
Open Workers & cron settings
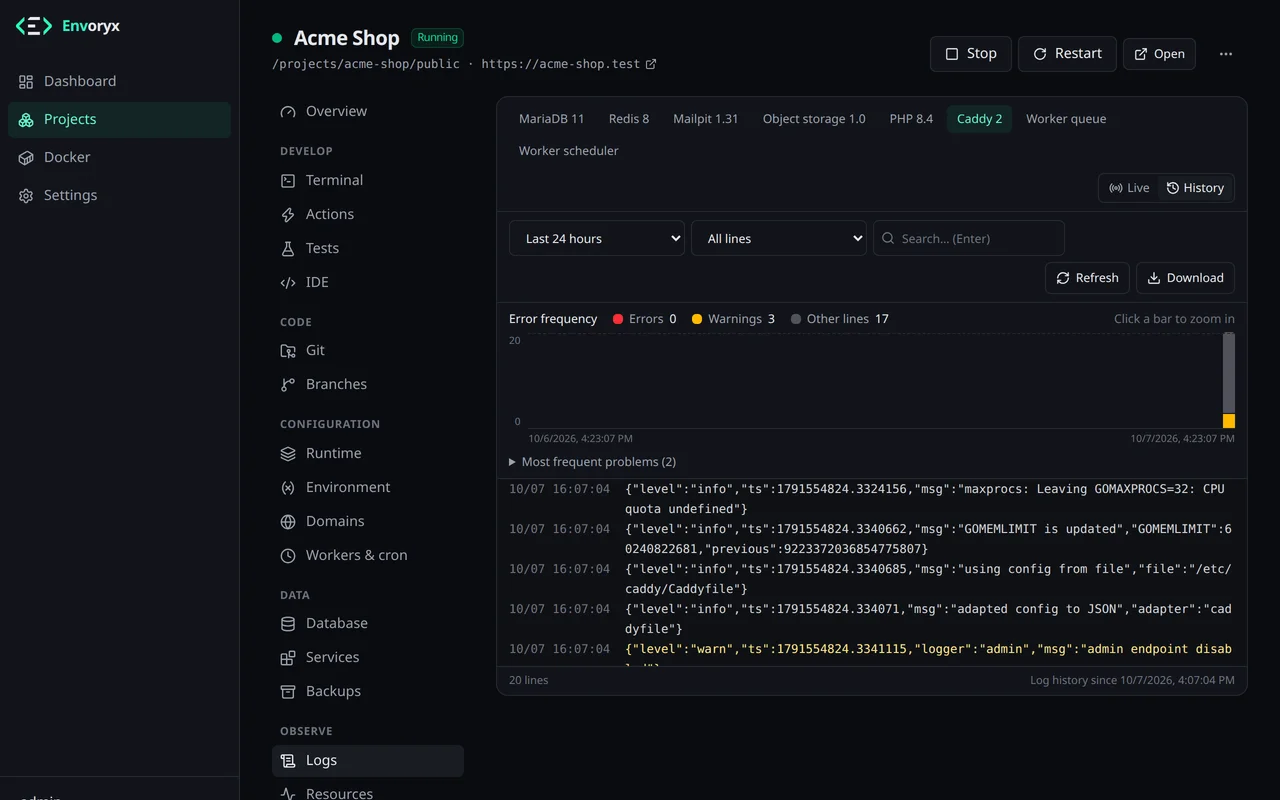pos(368,555)
